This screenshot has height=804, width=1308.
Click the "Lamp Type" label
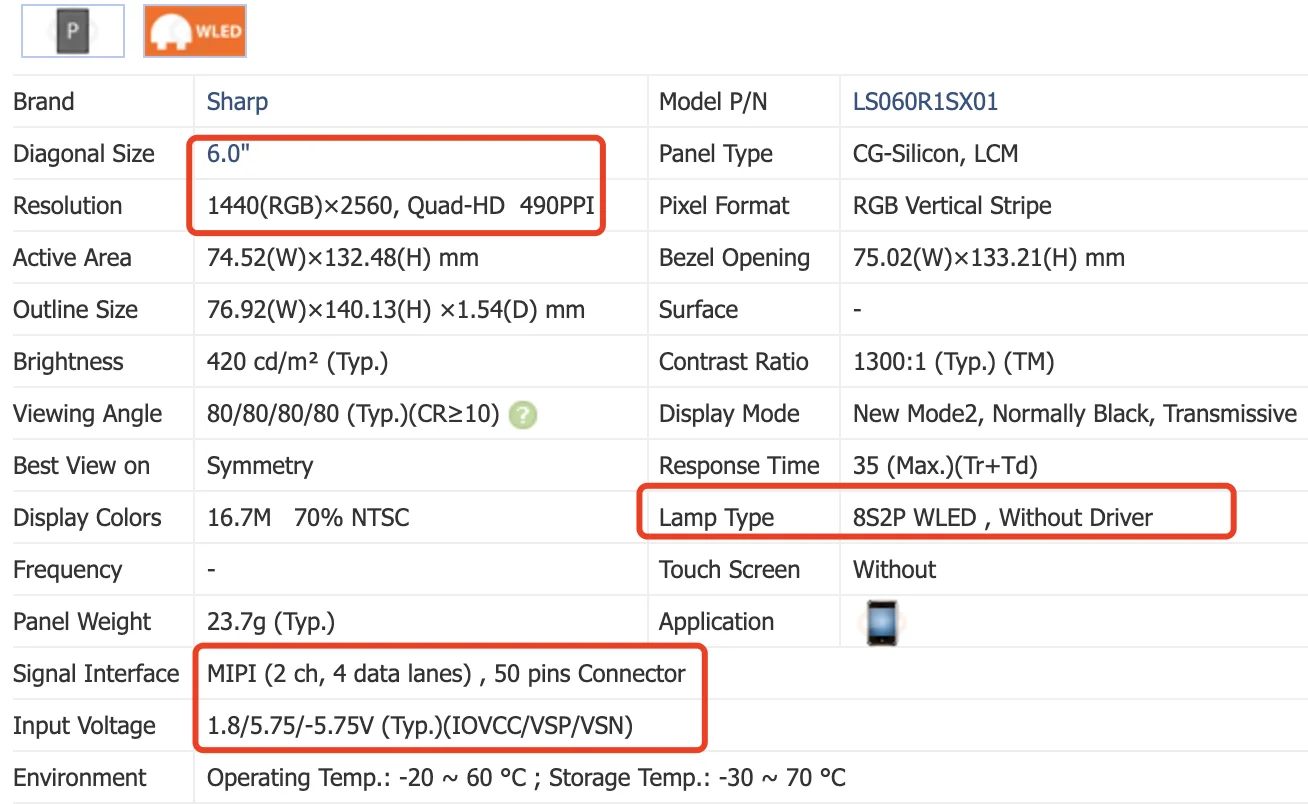click(x=716, y=518)
